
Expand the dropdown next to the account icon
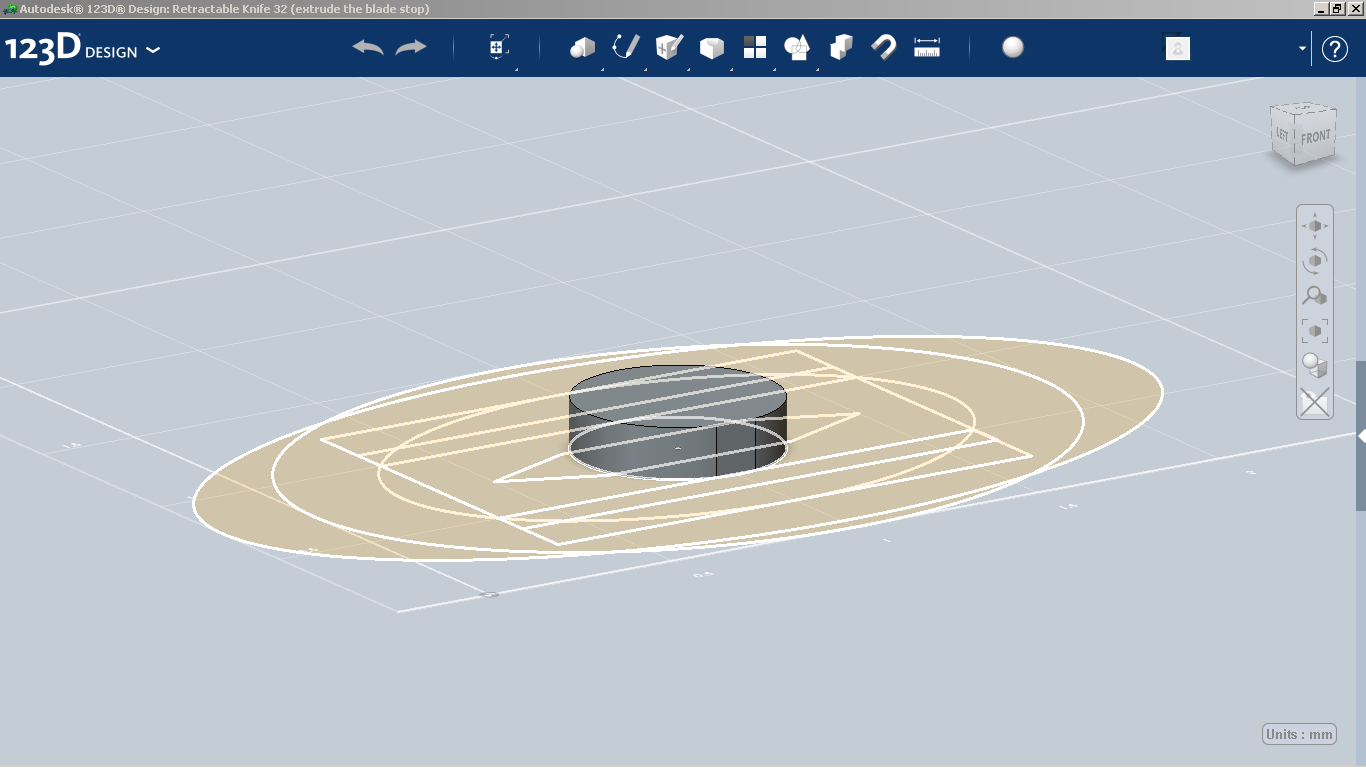click(1300, 48)
